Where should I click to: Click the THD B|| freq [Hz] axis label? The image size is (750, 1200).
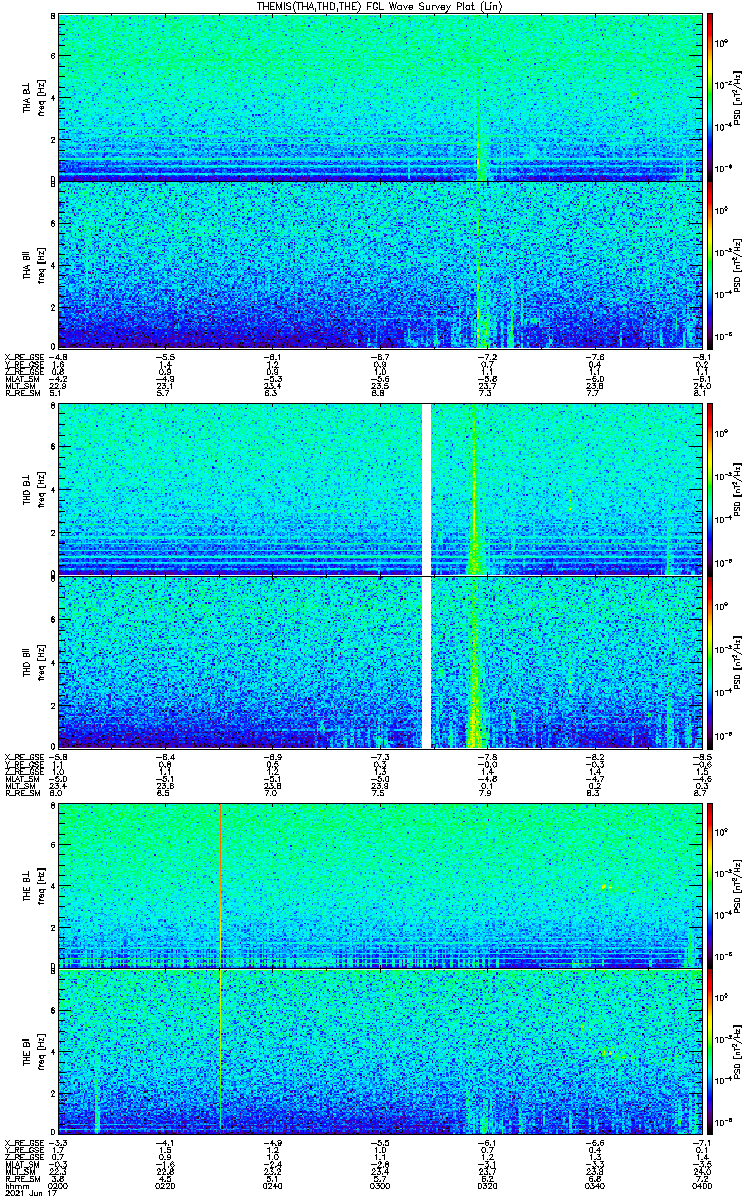[x=41, y=662]
